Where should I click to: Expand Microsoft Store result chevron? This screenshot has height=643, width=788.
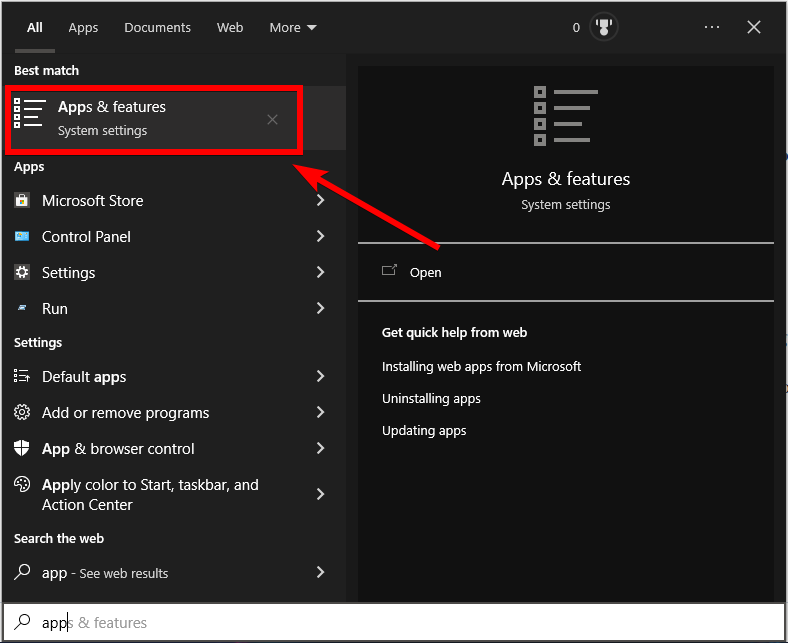[321, 200]
